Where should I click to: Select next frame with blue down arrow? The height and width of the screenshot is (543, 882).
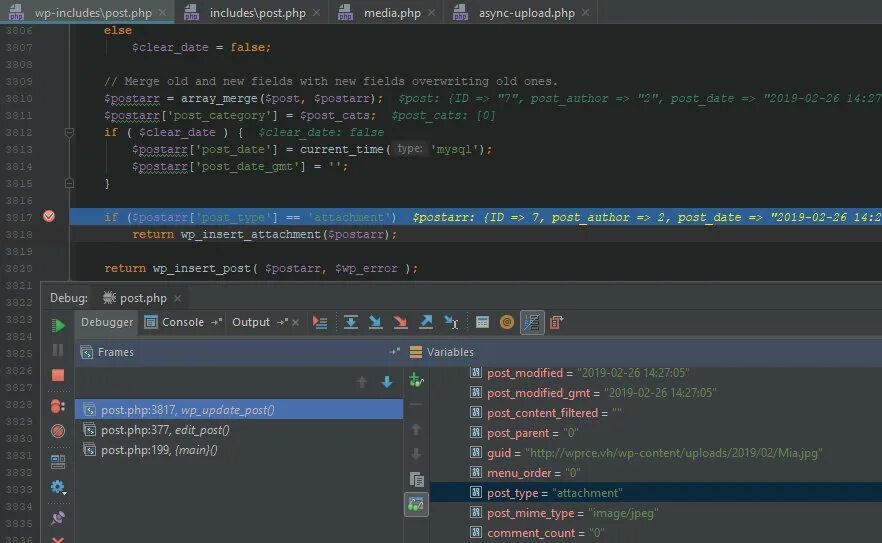click(387, 383)
